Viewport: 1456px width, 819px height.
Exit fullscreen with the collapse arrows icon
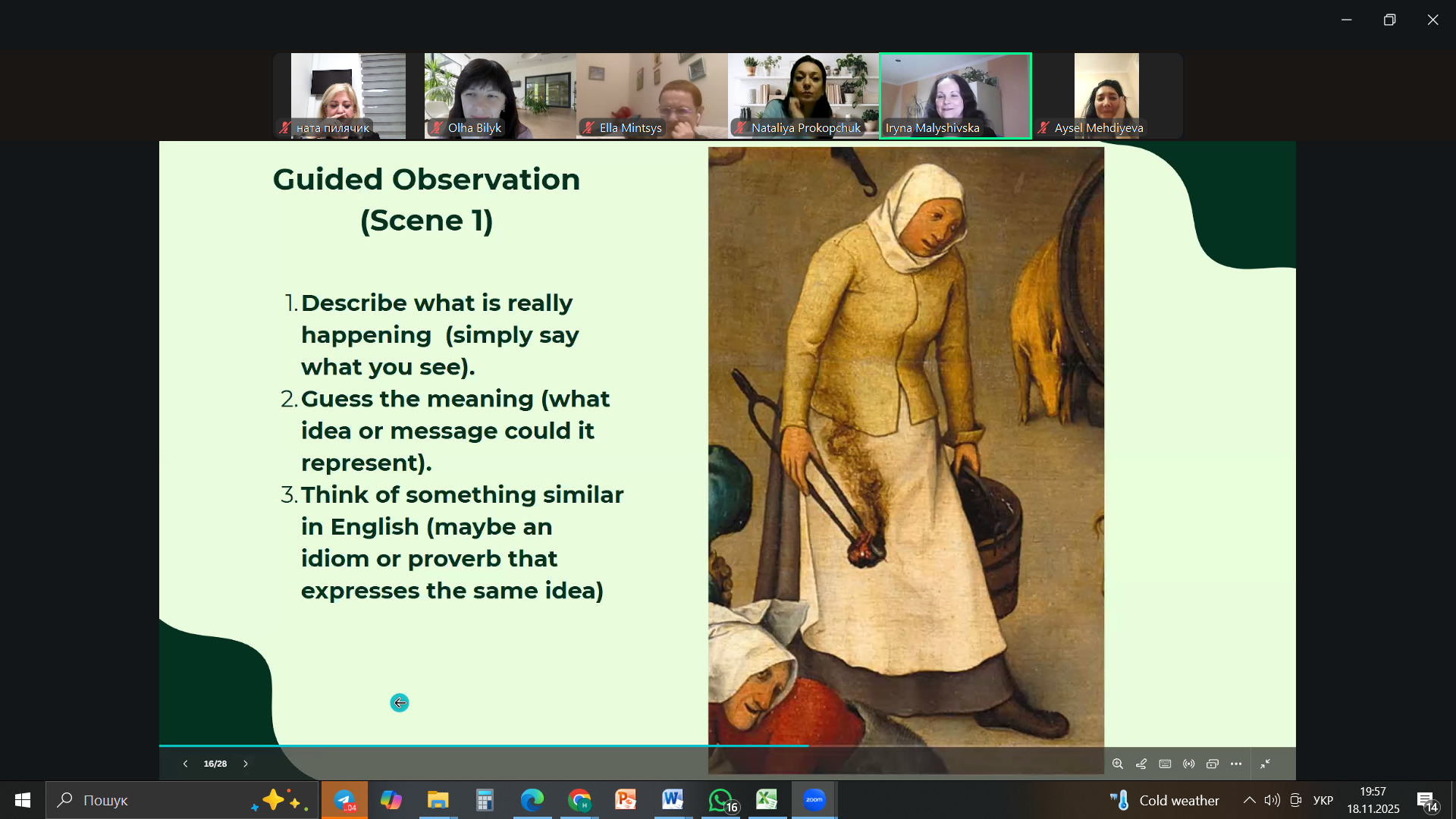1265,764
